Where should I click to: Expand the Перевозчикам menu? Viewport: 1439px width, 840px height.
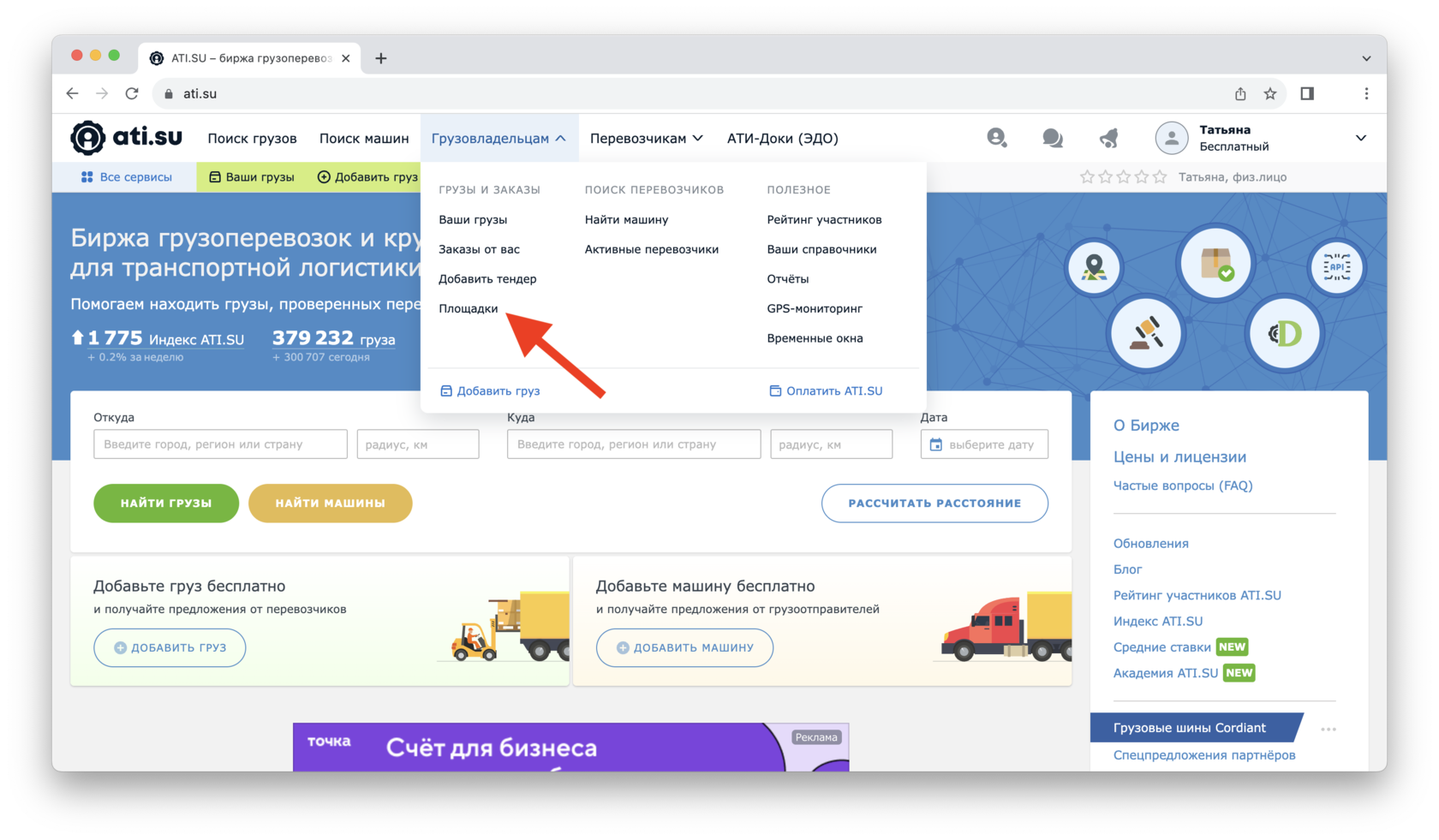point(646,138)
